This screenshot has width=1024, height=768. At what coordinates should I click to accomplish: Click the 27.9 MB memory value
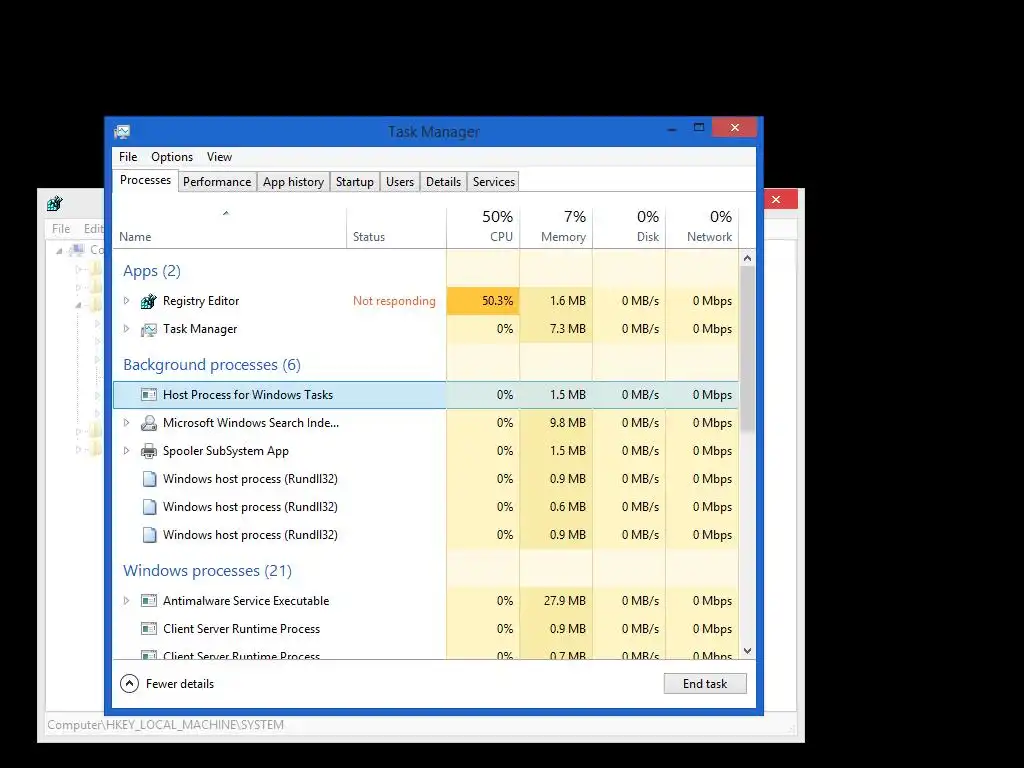[565, 601]
